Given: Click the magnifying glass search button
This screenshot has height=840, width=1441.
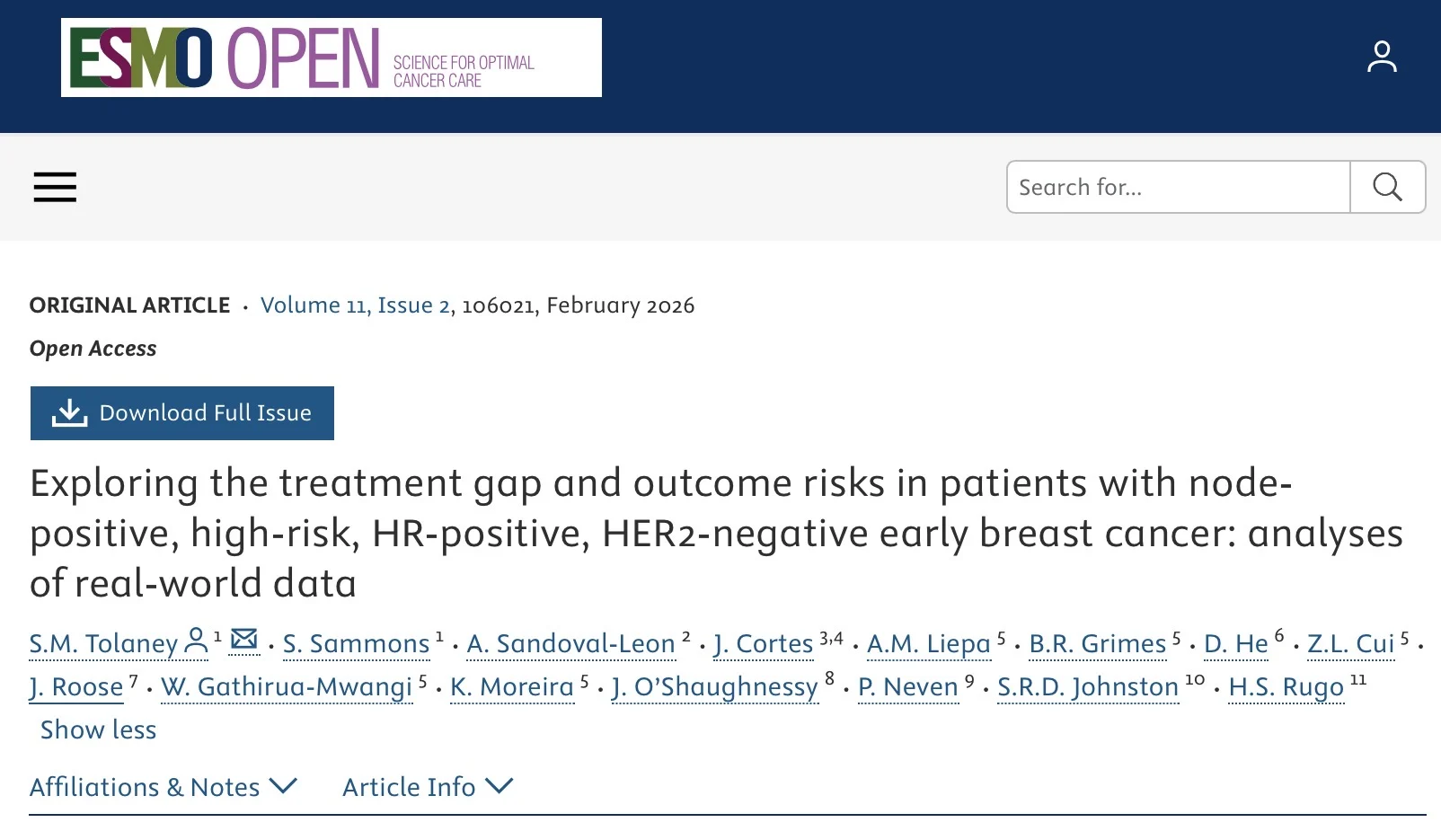Looking at the screenshot, I should (x=1387, y=187).
